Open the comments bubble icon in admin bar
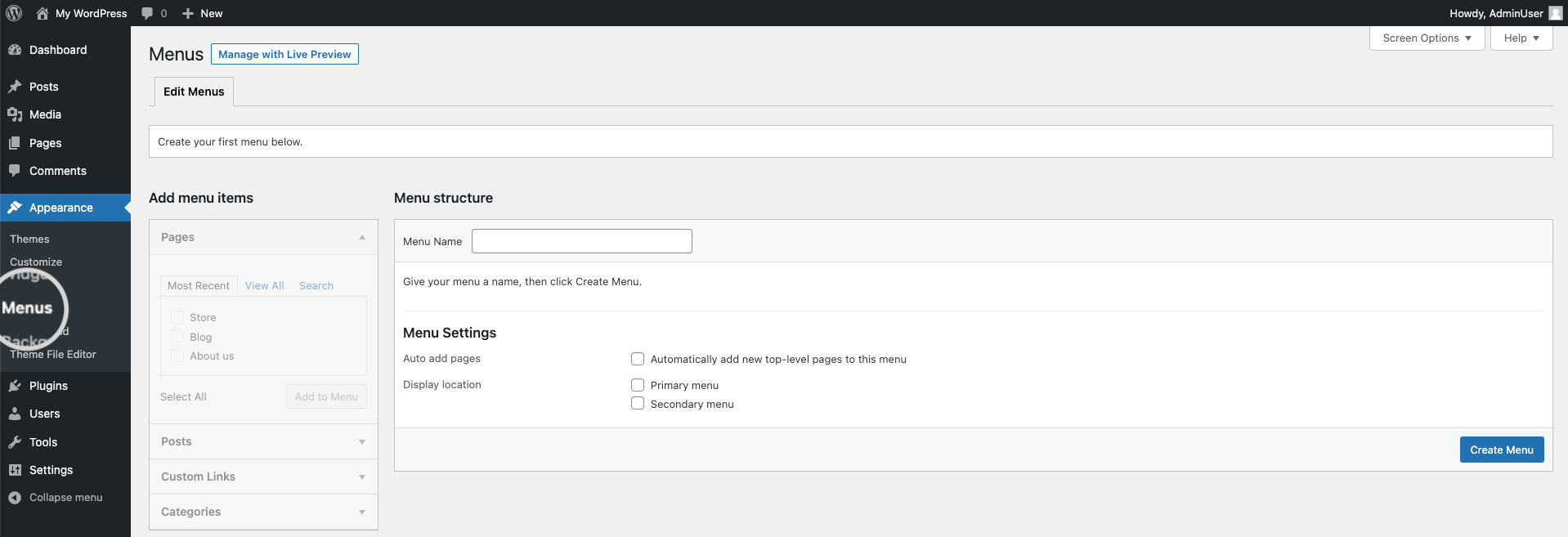Image resolution: width=1568 pixels, height=537 pixels. click(147, 14)
